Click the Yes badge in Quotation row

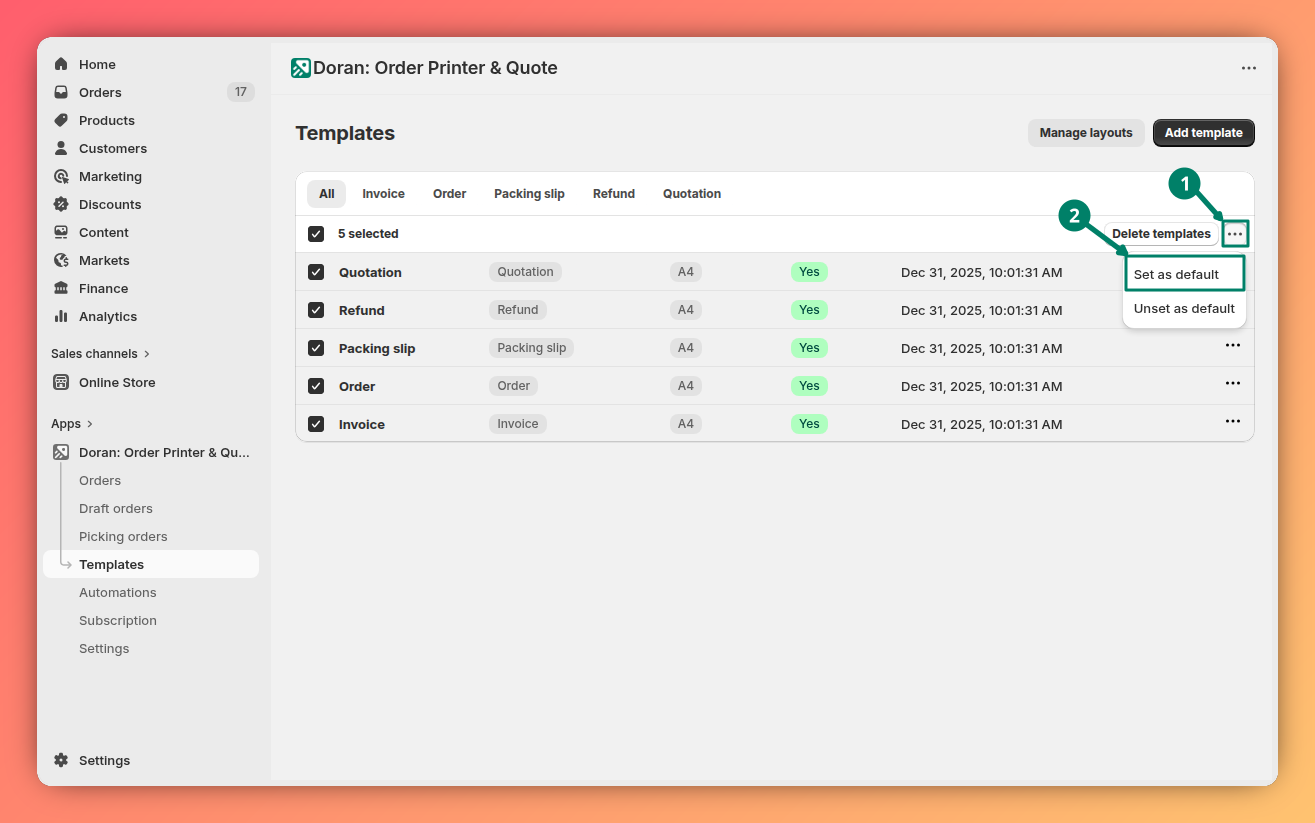click(809, 272)
